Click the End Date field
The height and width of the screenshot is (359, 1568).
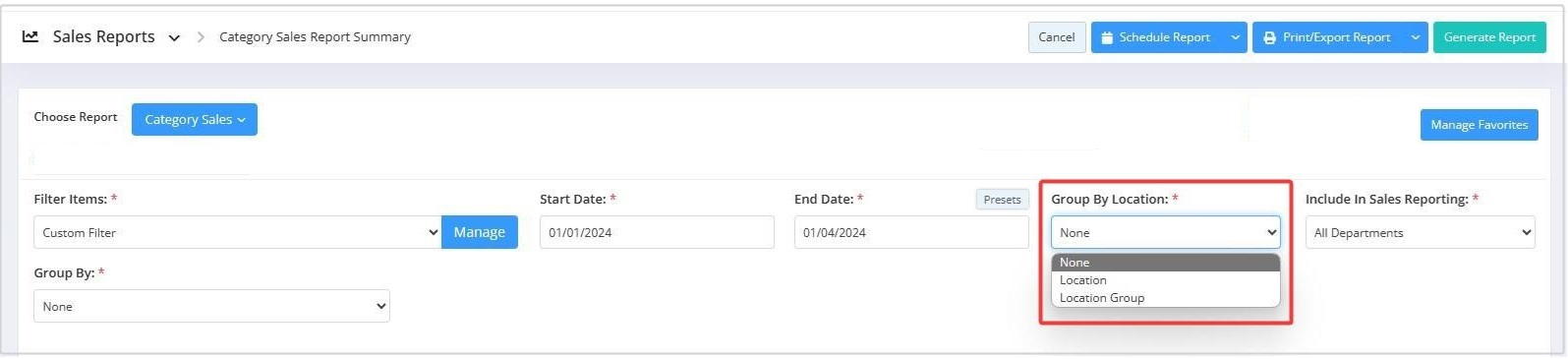[x=911, y=233]
